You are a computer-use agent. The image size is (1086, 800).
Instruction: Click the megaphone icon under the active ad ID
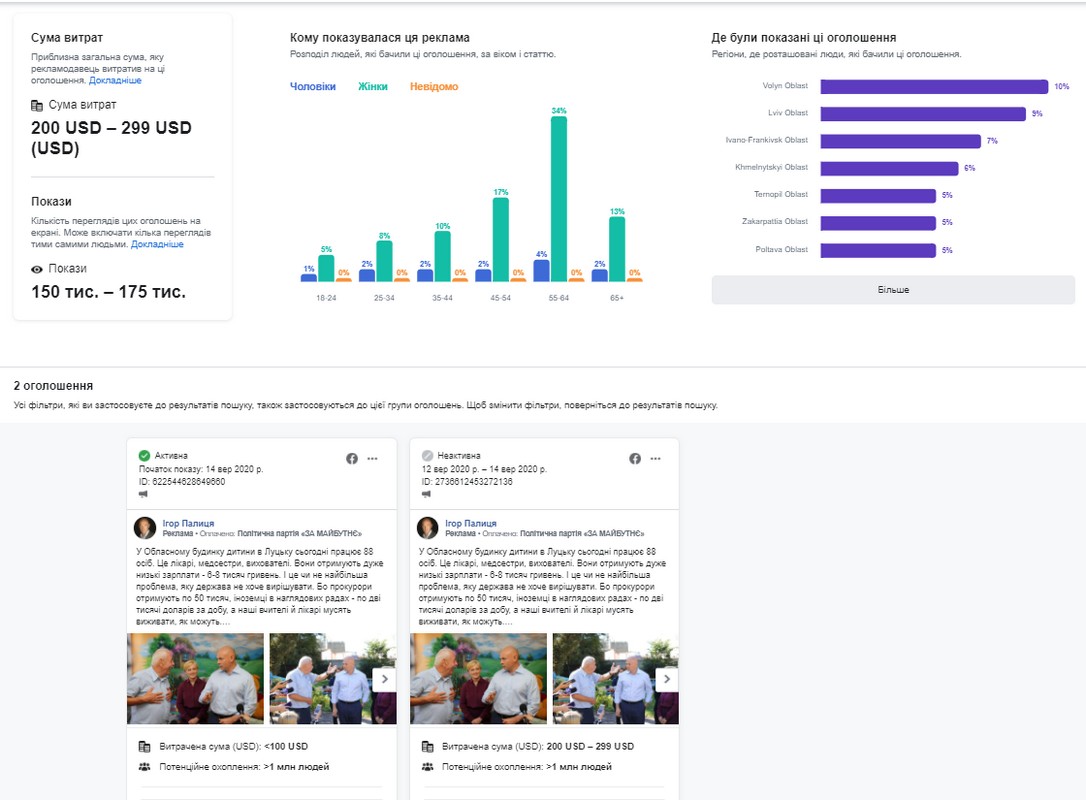pyautogui.click(x=144, y=494)
